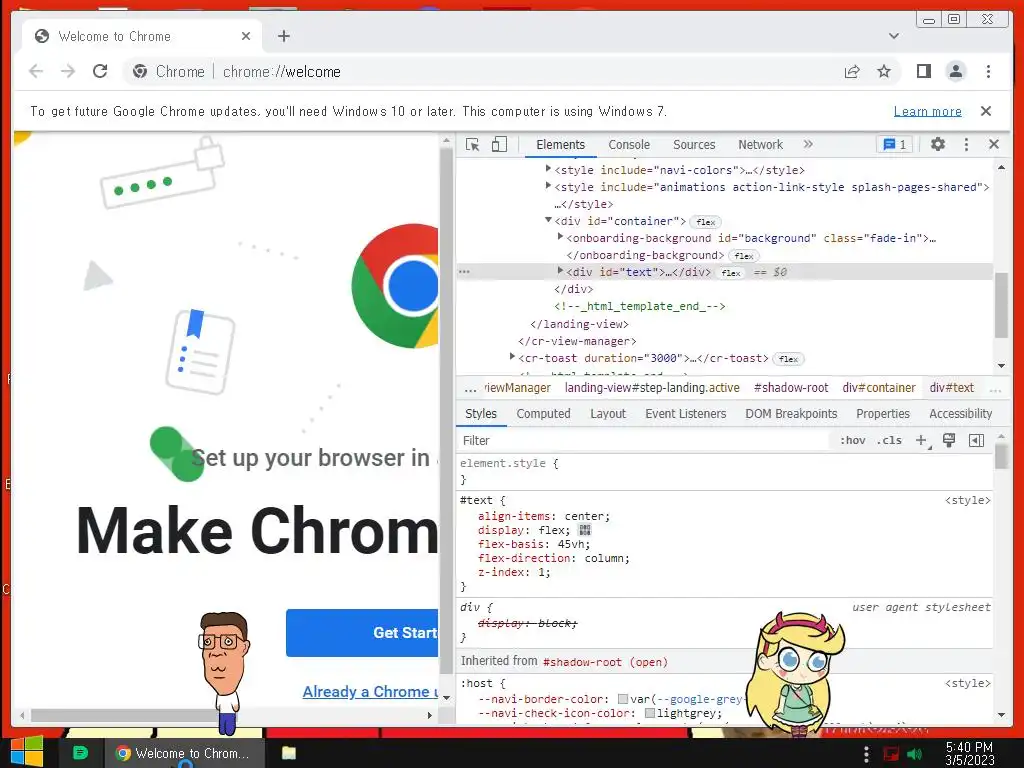Open the Windows Start button
The height and width of the screenshot is (768, 1024).
[26, 752]
